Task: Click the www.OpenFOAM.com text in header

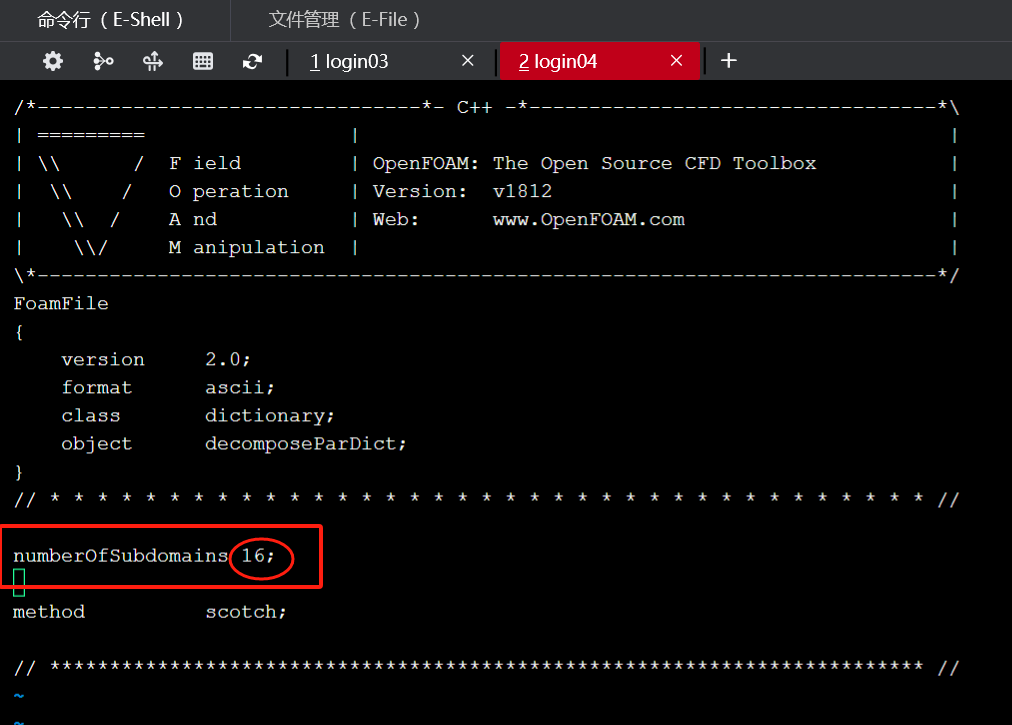Action: (588, 220)
